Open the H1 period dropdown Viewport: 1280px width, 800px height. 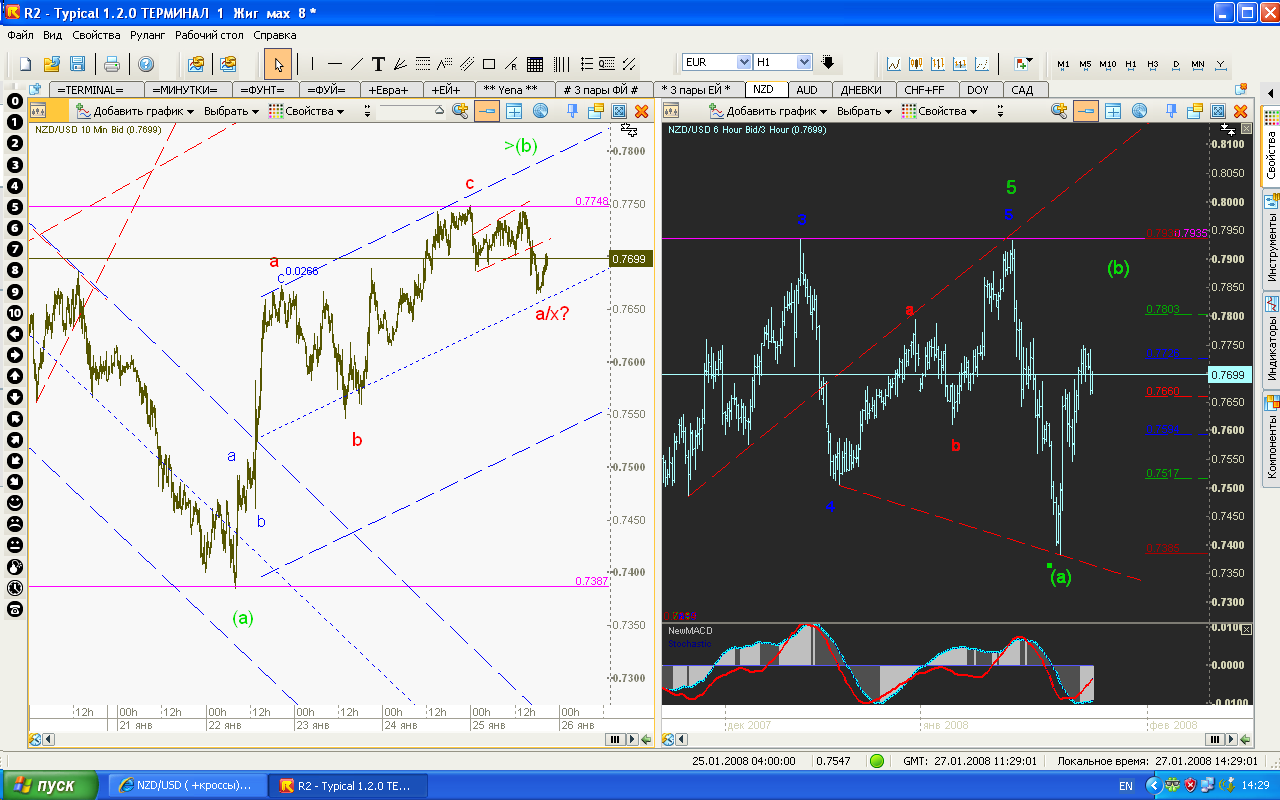[x=804, y=62]
